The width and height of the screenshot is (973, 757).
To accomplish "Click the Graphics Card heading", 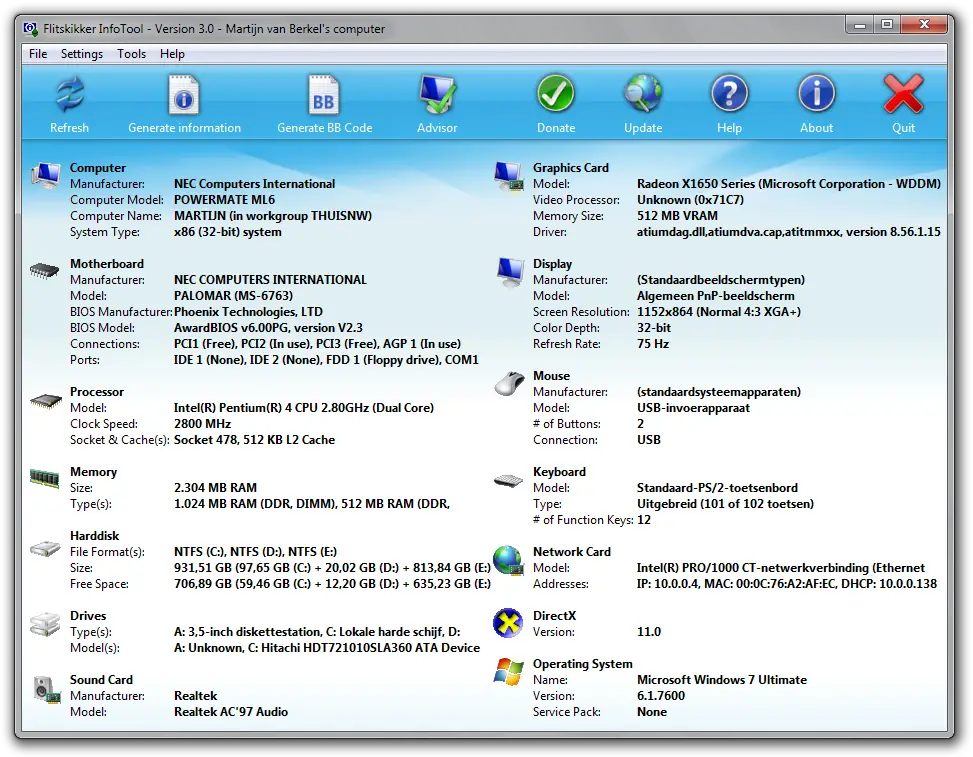I will point(570,168).
